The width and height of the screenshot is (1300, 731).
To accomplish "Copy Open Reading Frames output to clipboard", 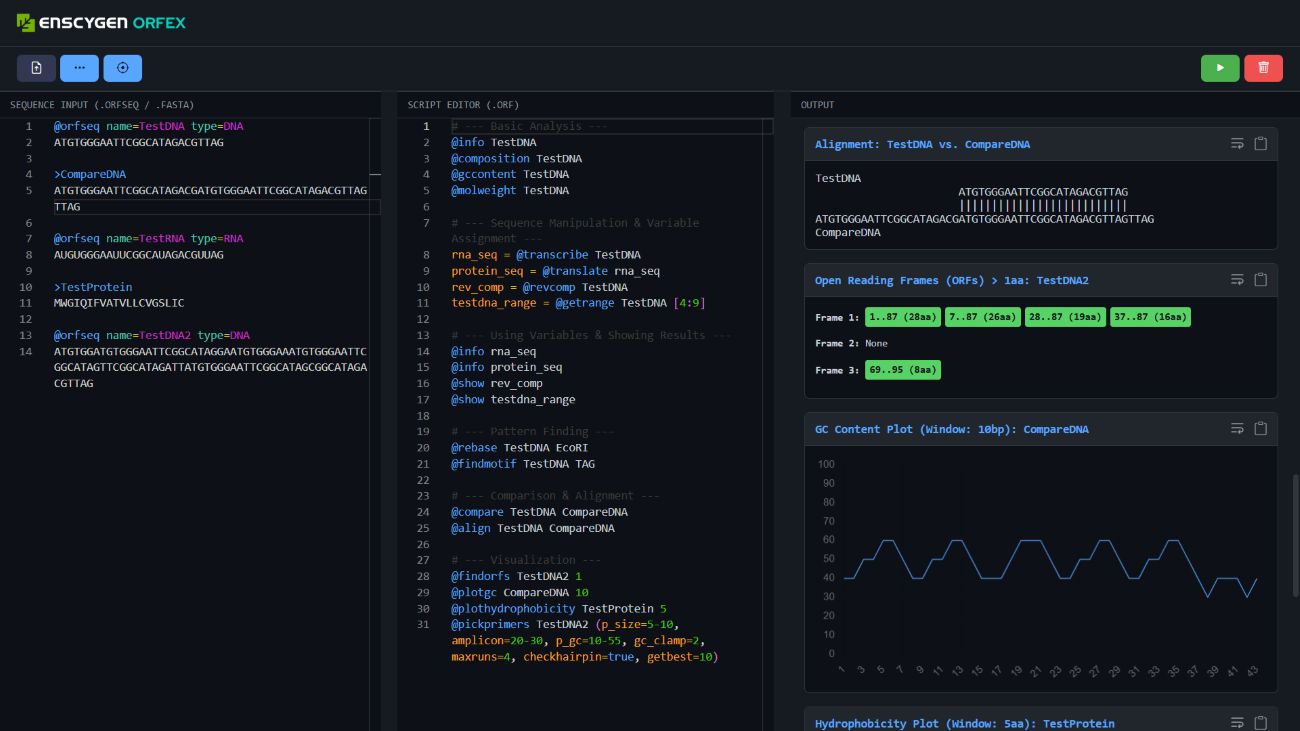I will [x=1260, y=280].
